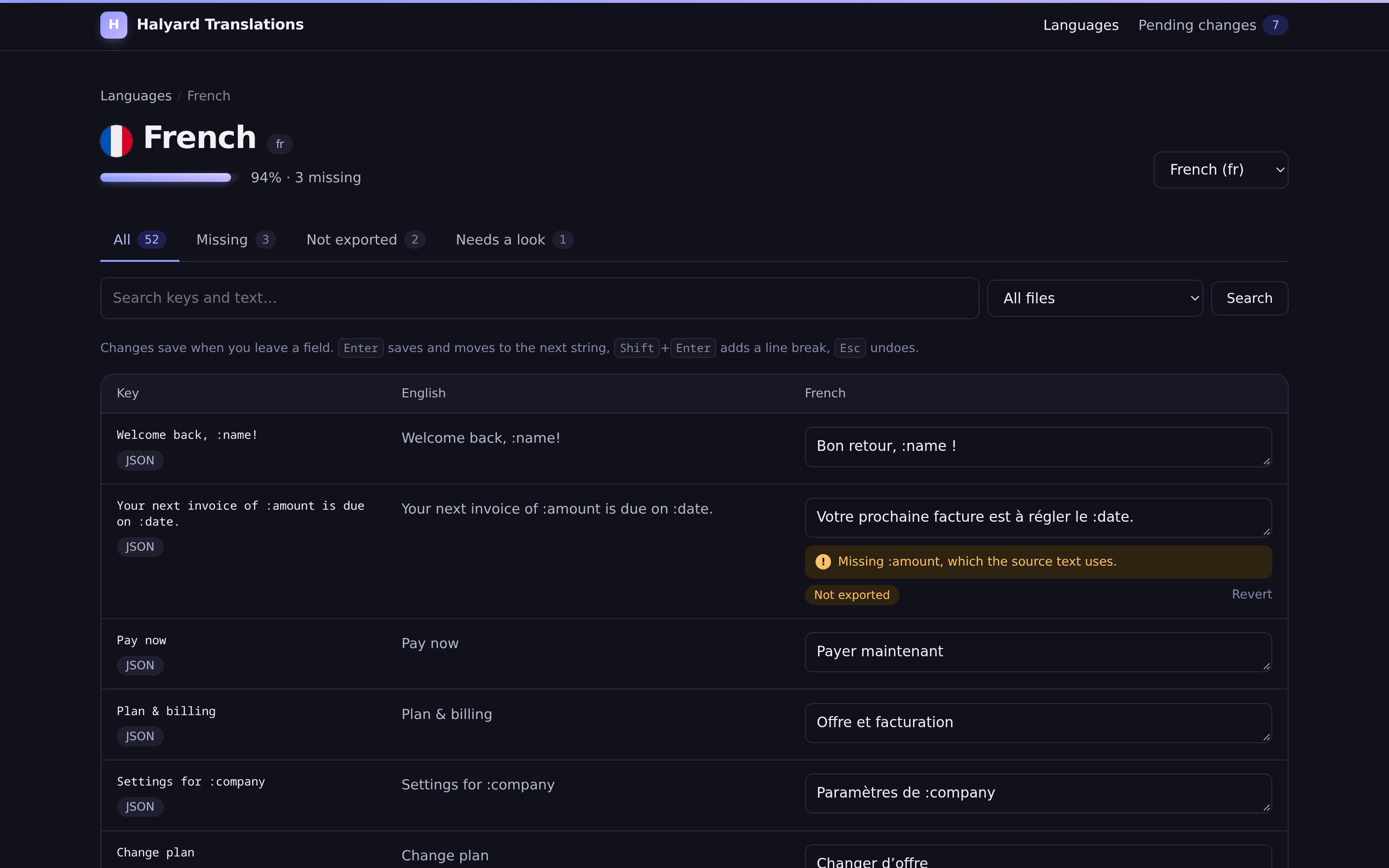Focus the Search keys and text field

[x=540, y=298]
